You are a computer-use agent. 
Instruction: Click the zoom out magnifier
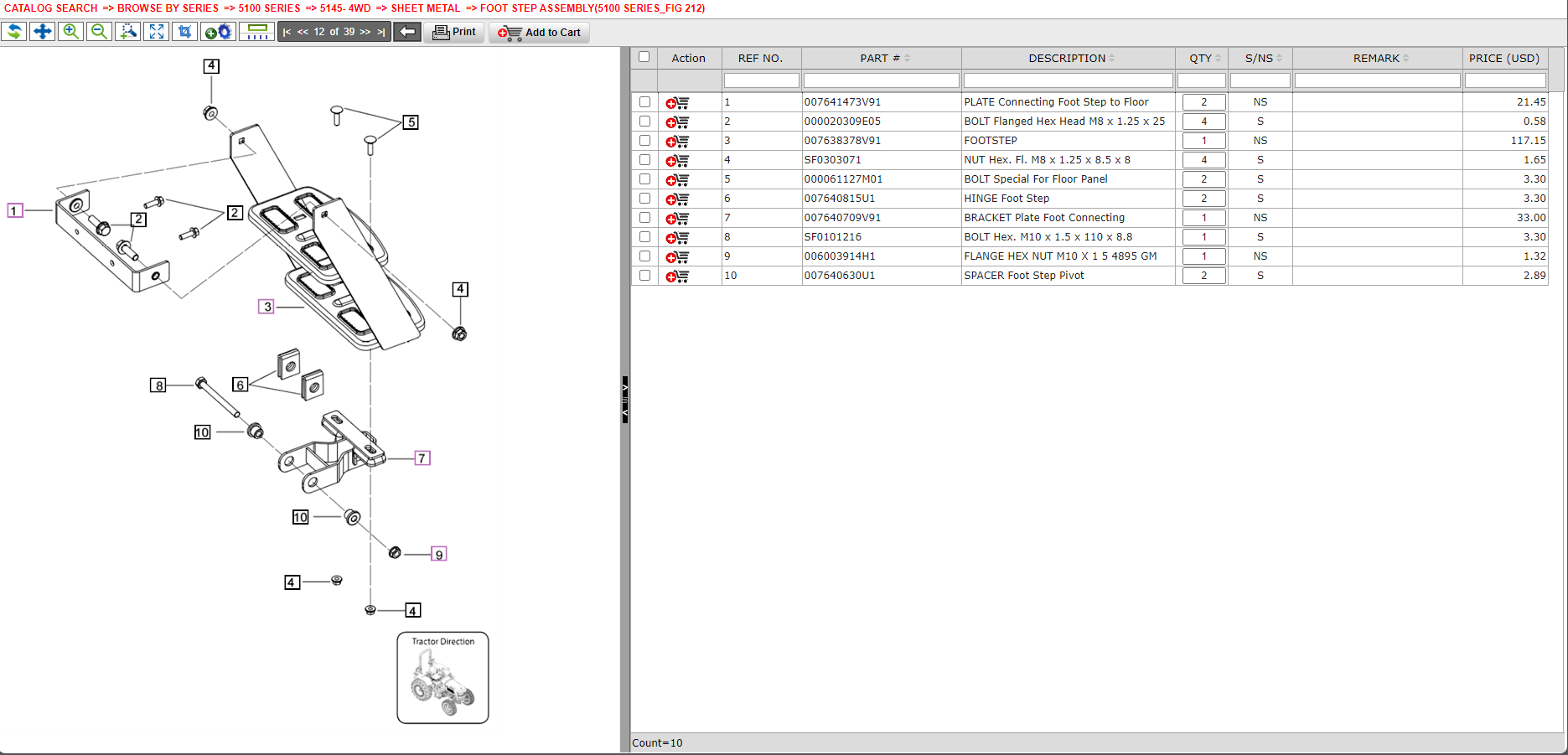pyautogui.click(x=99, y=32)
